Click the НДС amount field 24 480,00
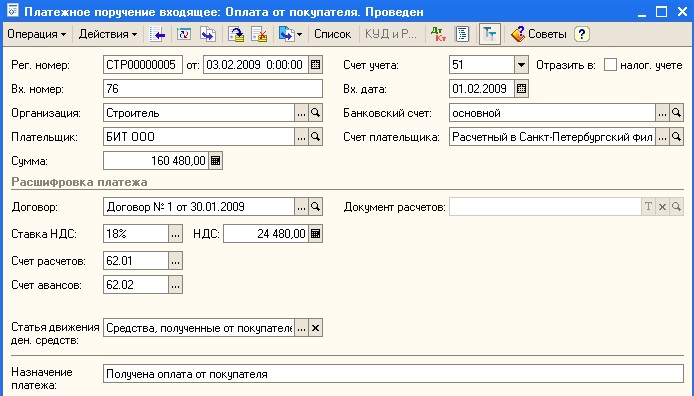This screenshot has width=694, height=396. pyautogui.click(x=266, y=234)
